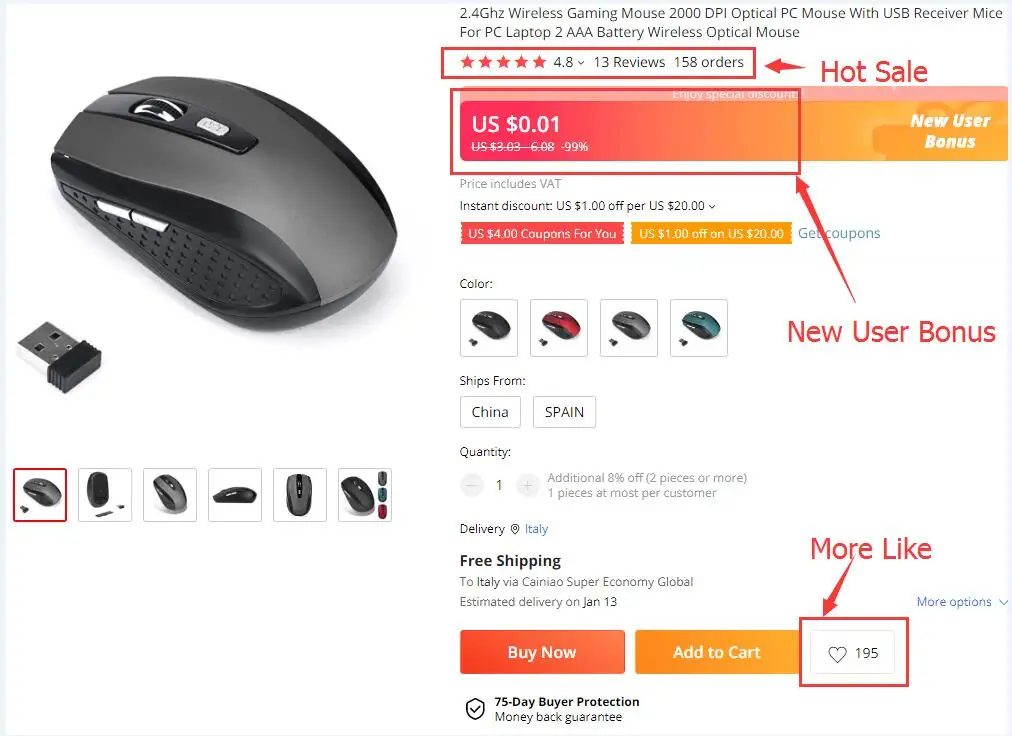This screenshot has width=1012, height=736.
Task: View the top-down mouse thumbnail image
Action: (x=300, y=495)
